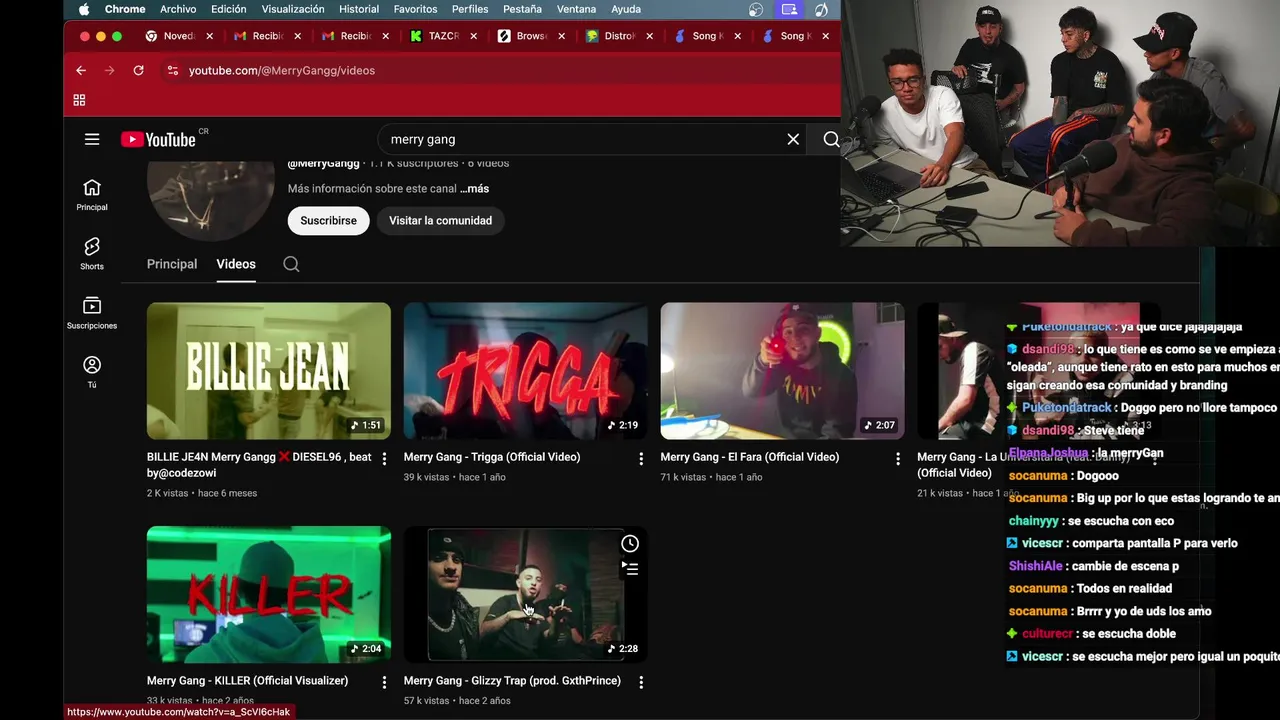Open Merry Gang - El Fara title link
Screen dimensions: 1280x720
[x=750, y=457]
